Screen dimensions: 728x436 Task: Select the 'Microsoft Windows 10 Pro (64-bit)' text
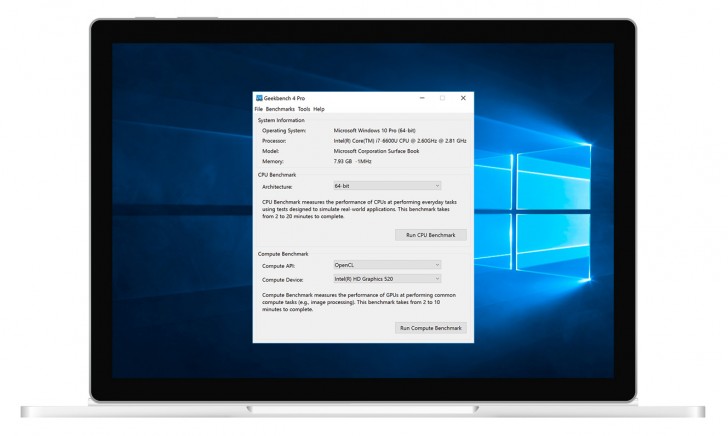tap(375, 130)
